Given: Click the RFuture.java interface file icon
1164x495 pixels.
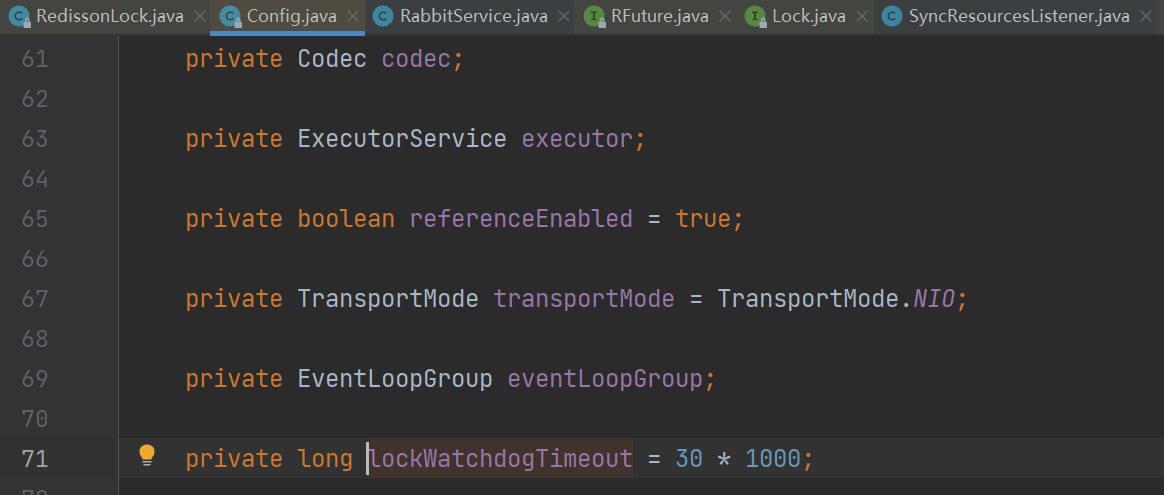Looking at the screenshot, I should click(x=594, y=16).
